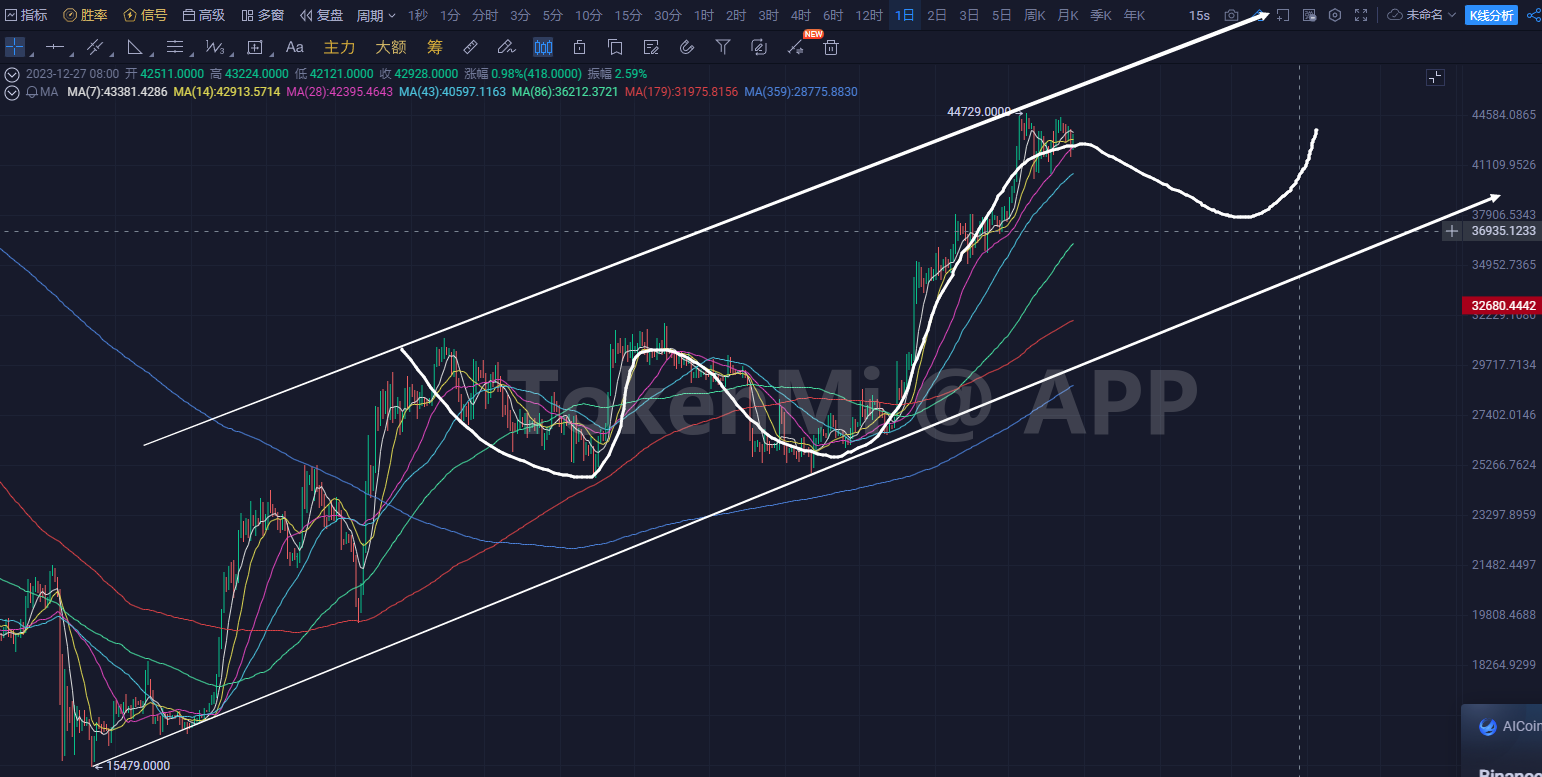This screenshot has height=777, width=1542.
Task: Click the K线分析 button
Action: click(1490, 15)
